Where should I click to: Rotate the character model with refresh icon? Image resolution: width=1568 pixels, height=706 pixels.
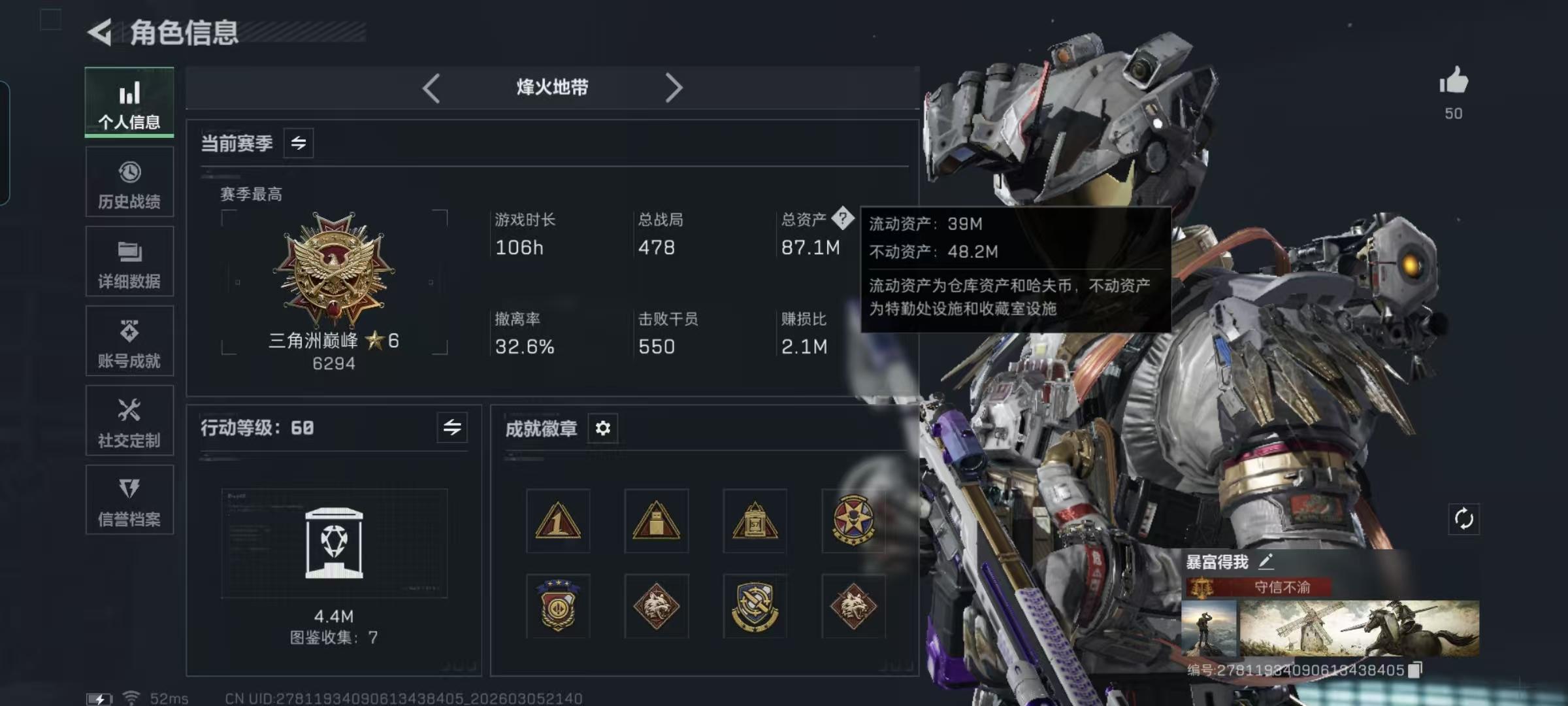(1463, 519)
